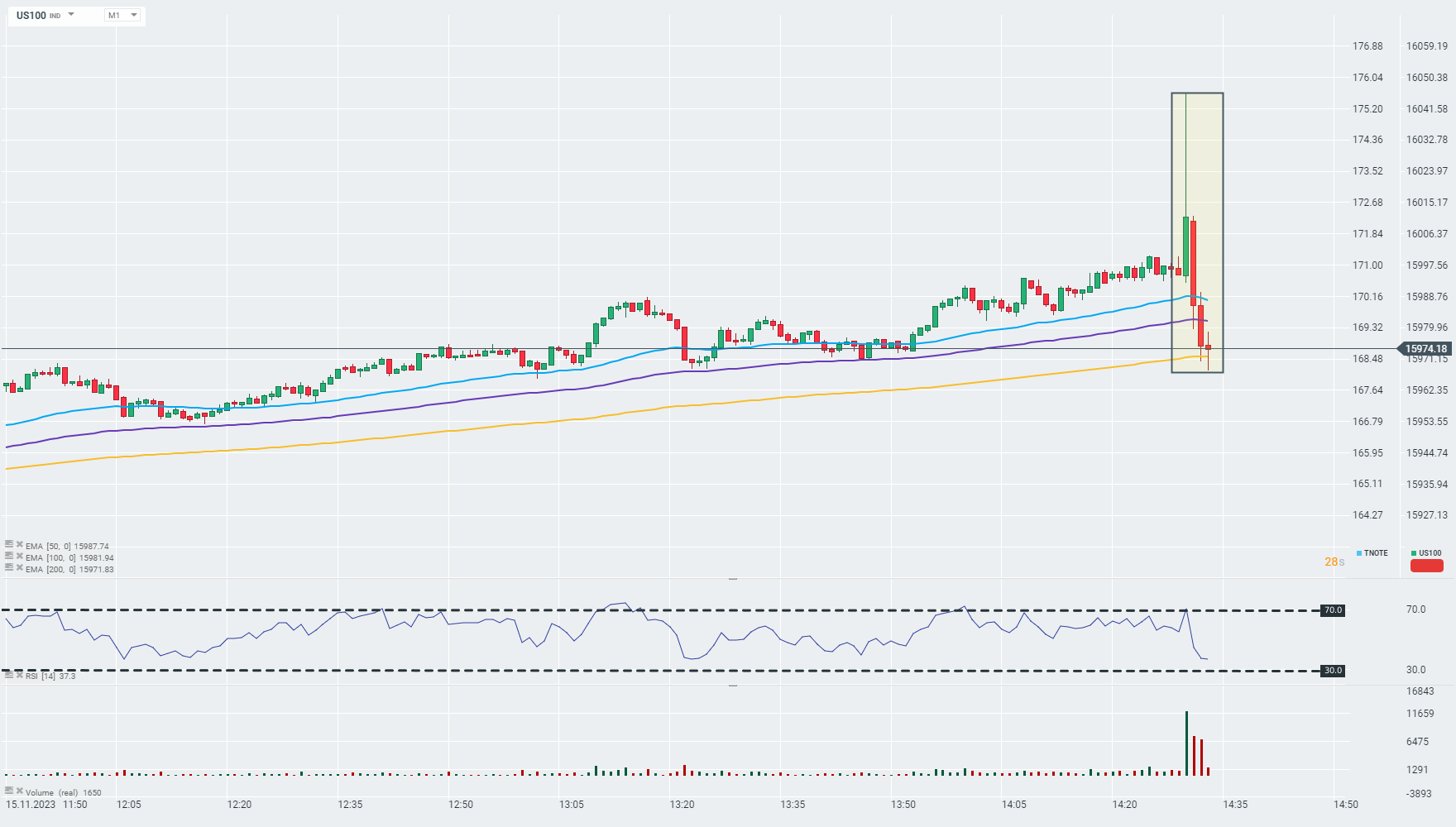Viewport: 1456px width, 827px height.
Task: Toggle the TNOTE series in legend
Action: click(1372, 553)
